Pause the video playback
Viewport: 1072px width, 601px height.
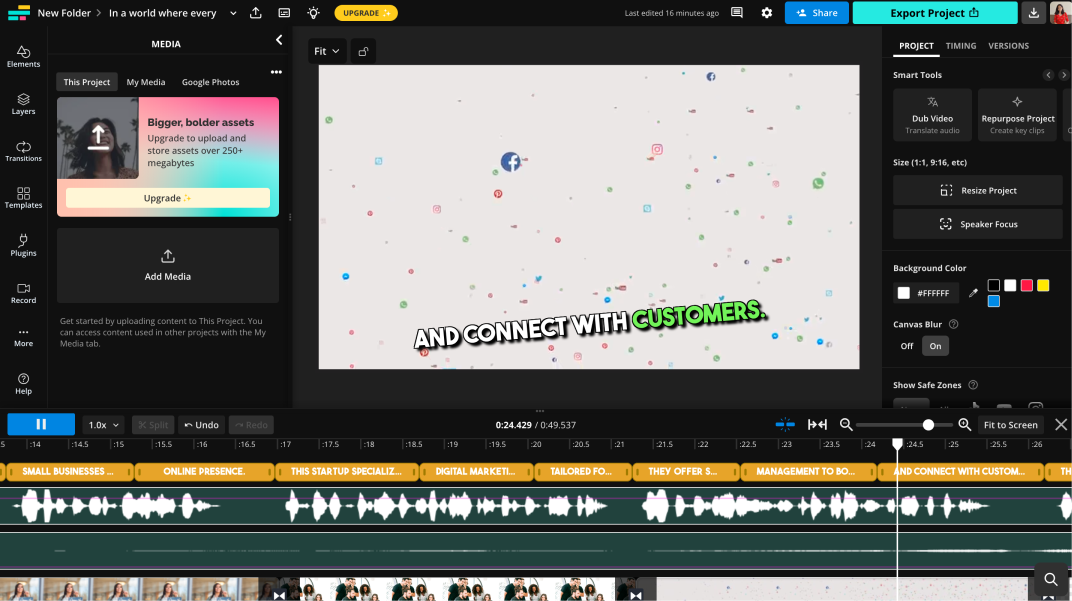(x=41, y=425)
